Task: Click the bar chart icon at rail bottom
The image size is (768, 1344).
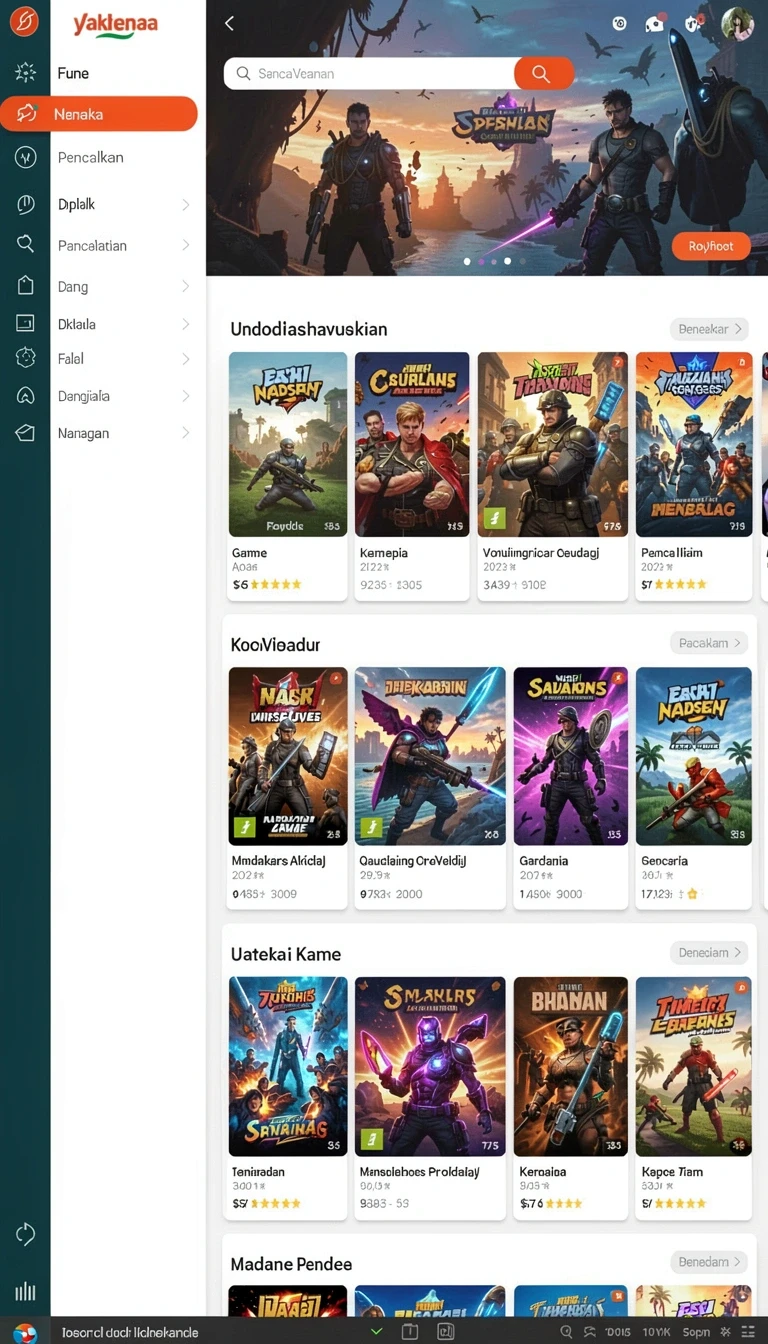Action: (25, 1291)
